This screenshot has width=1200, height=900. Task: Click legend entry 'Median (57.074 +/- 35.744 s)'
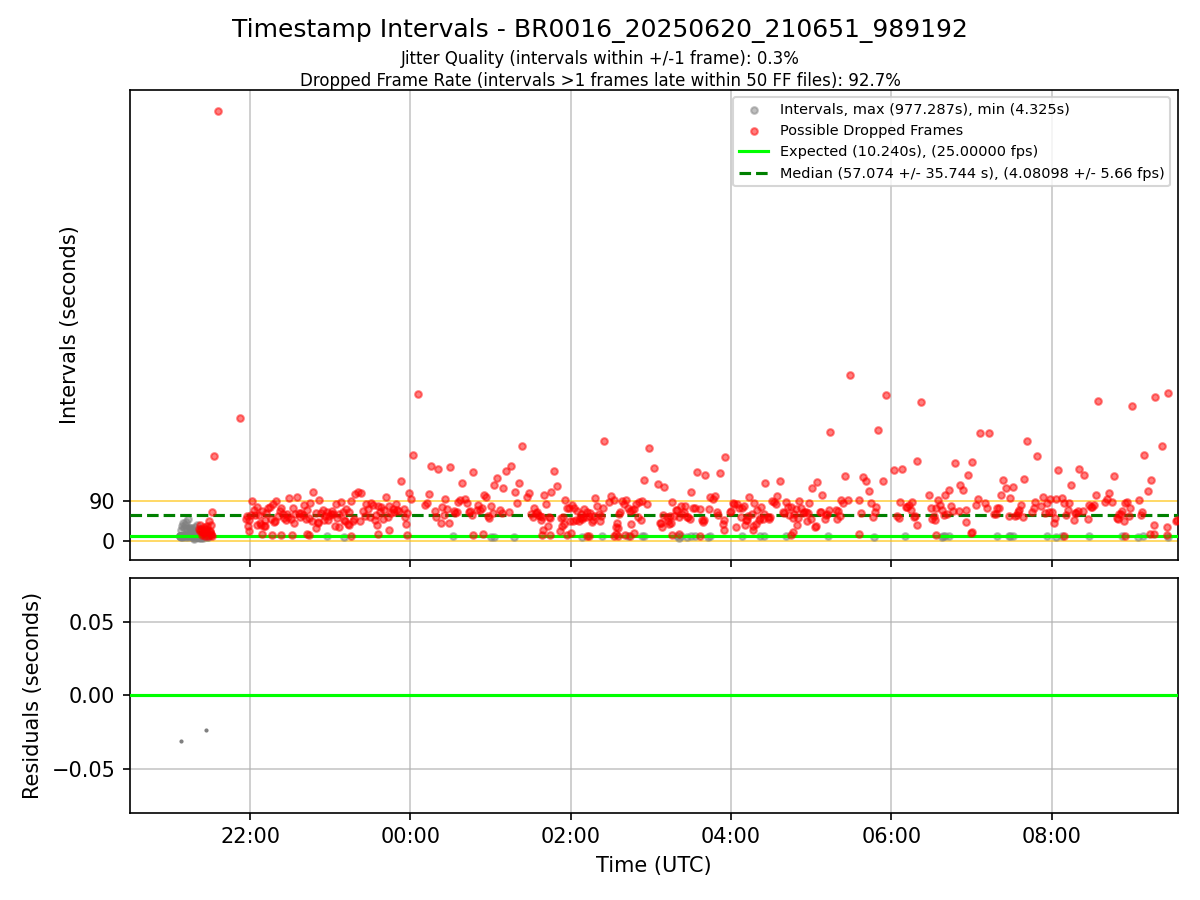[972, 173]
